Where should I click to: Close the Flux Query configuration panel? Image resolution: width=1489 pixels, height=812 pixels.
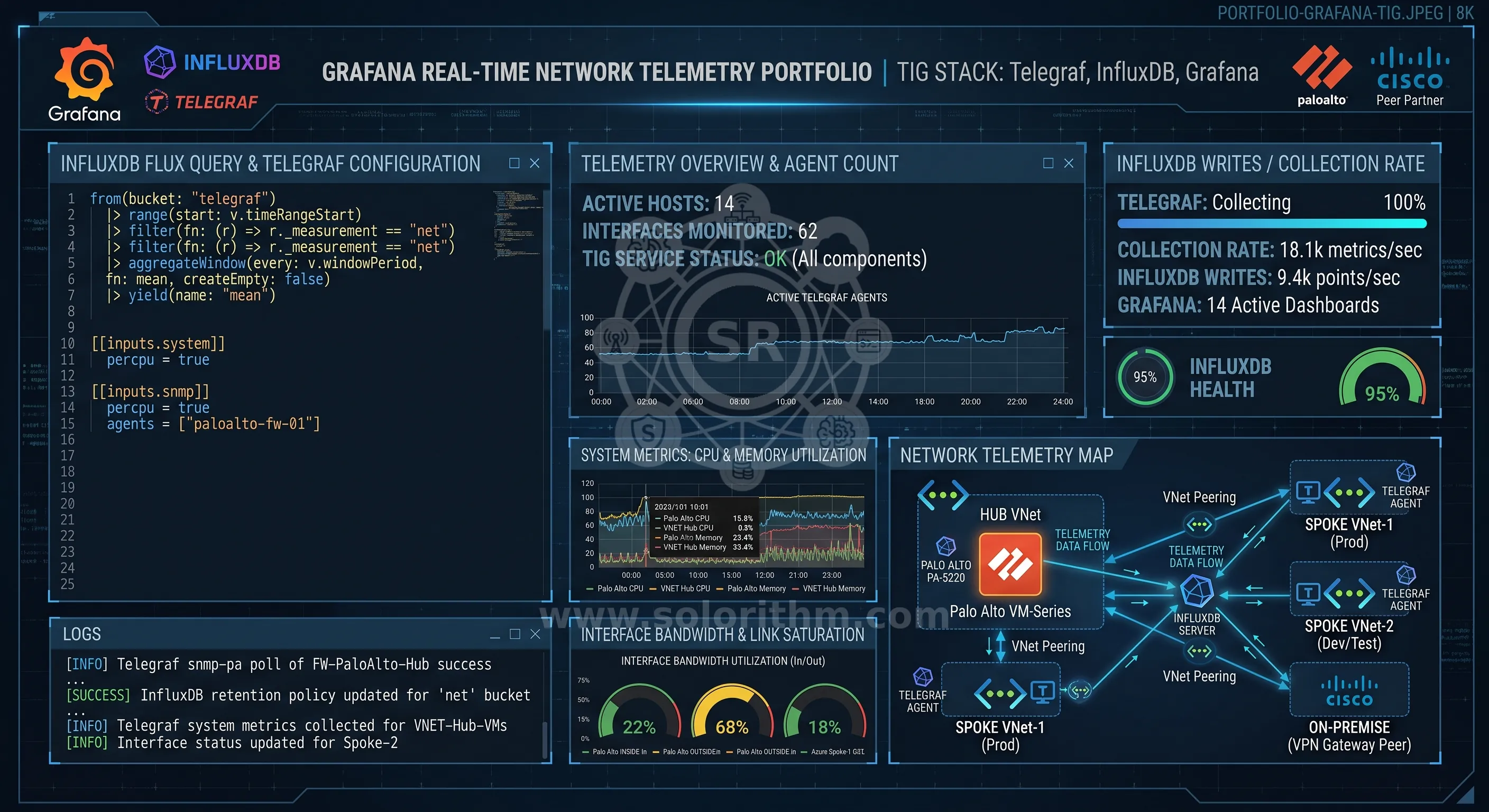pyautogui.click(x=535, y=163)
